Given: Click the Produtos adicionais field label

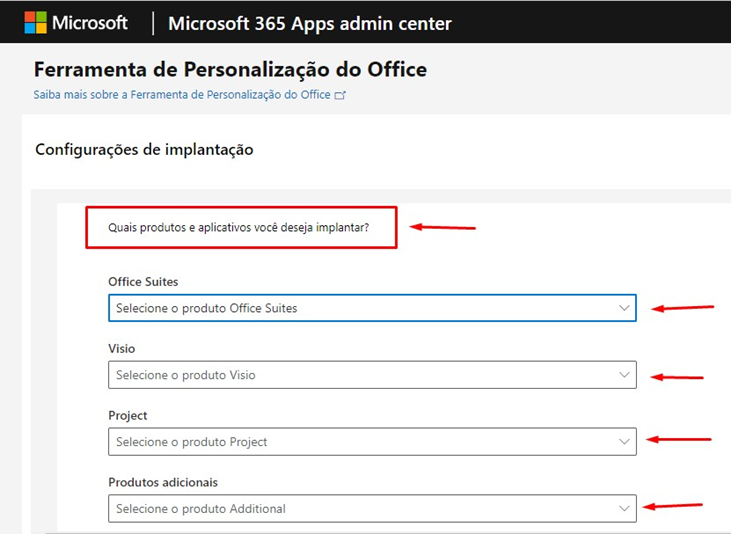Looking at the screenshot, I should point(163,482).
